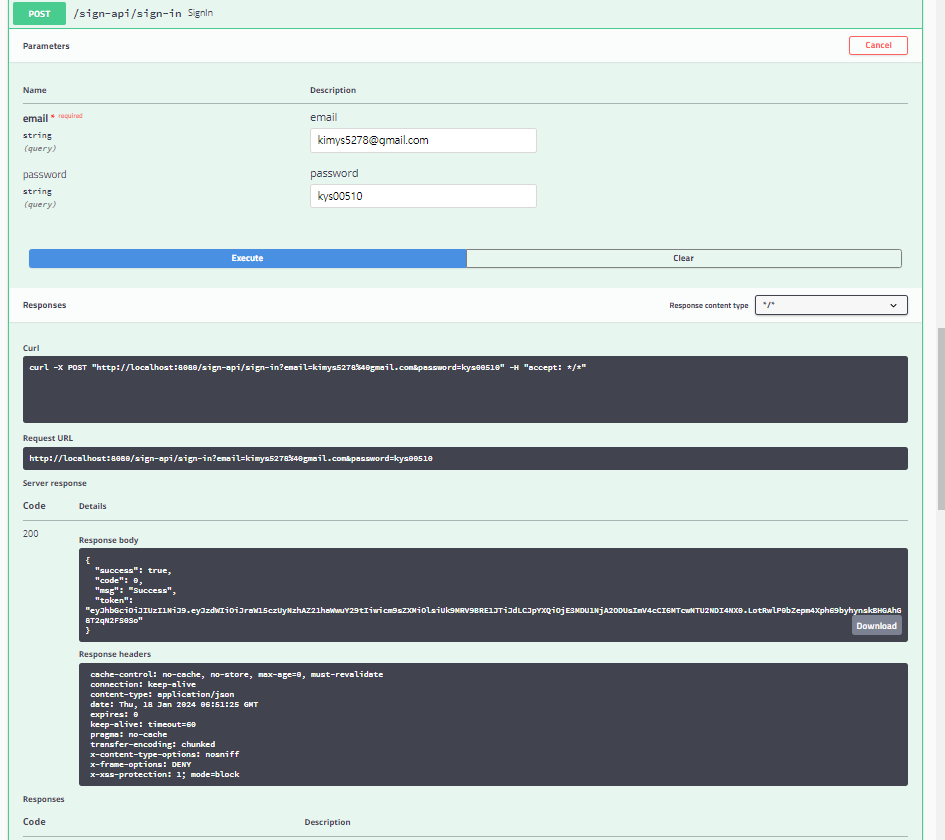Click the green POST method badge
This screenshot has height=840, width=945.
pyautogui.click(x=39, y=13)
